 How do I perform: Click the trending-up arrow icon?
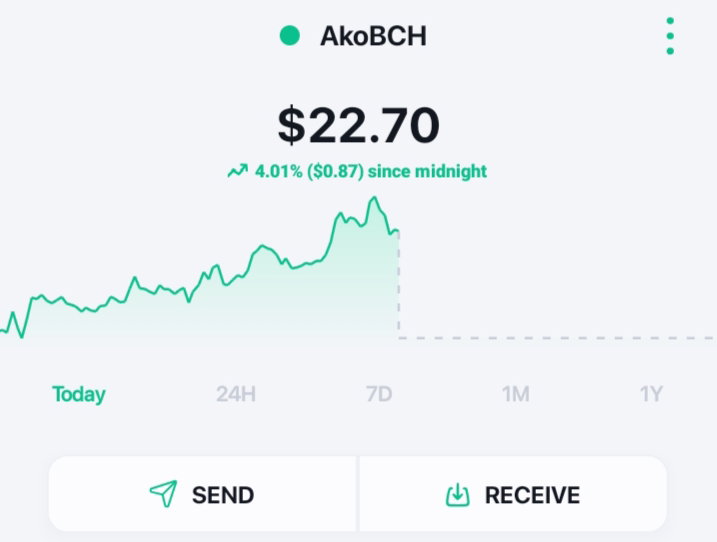click(x=238, y=171)
